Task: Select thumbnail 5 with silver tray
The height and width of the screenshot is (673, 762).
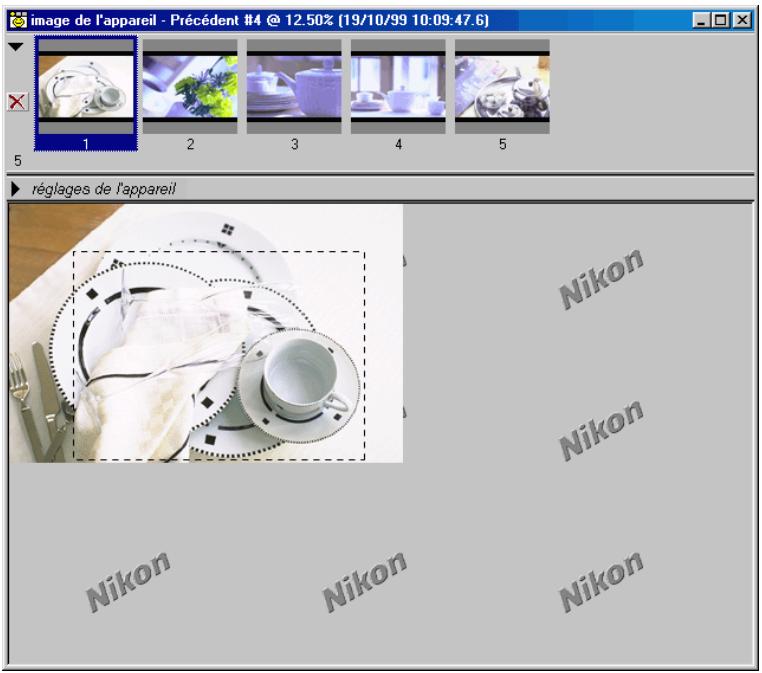Action: click(502, 87)
